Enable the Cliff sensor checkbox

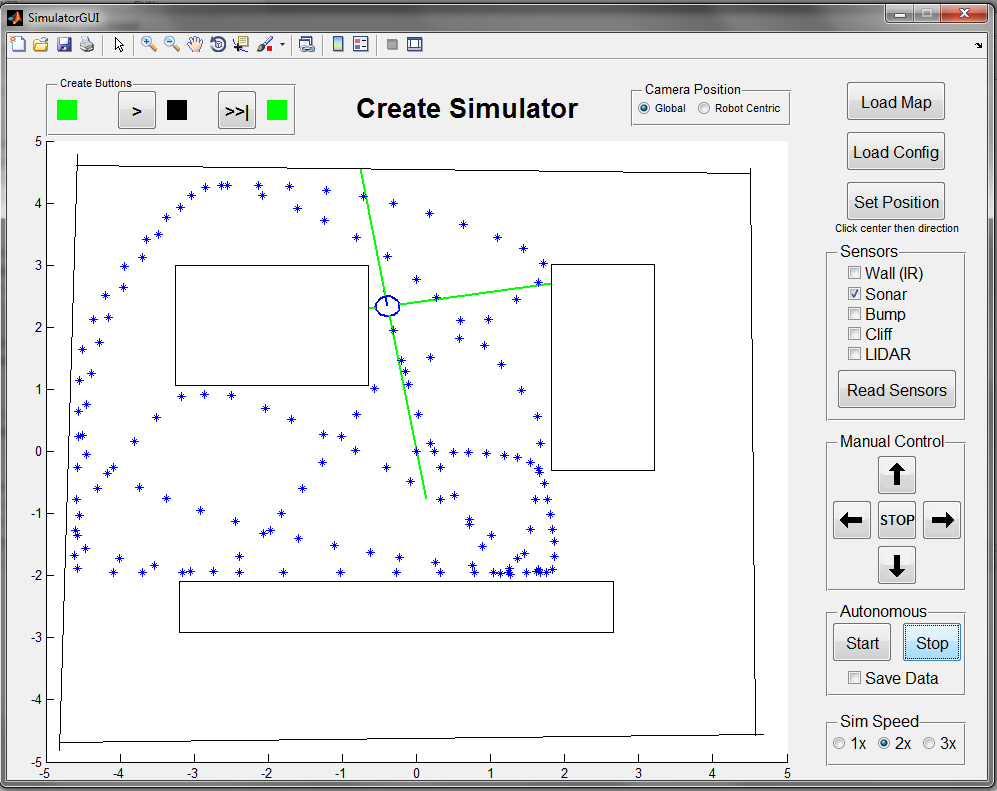pos(855,334)
